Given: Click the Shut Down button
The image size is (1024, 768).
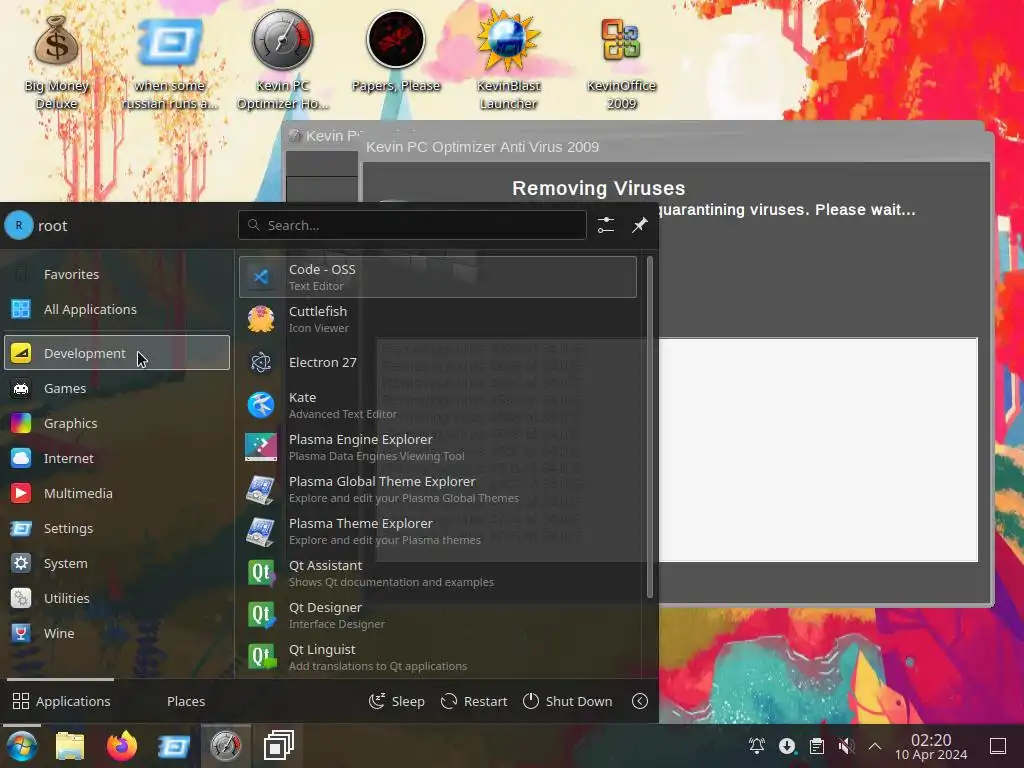Looking at the screenshot, I should [568, 701].
